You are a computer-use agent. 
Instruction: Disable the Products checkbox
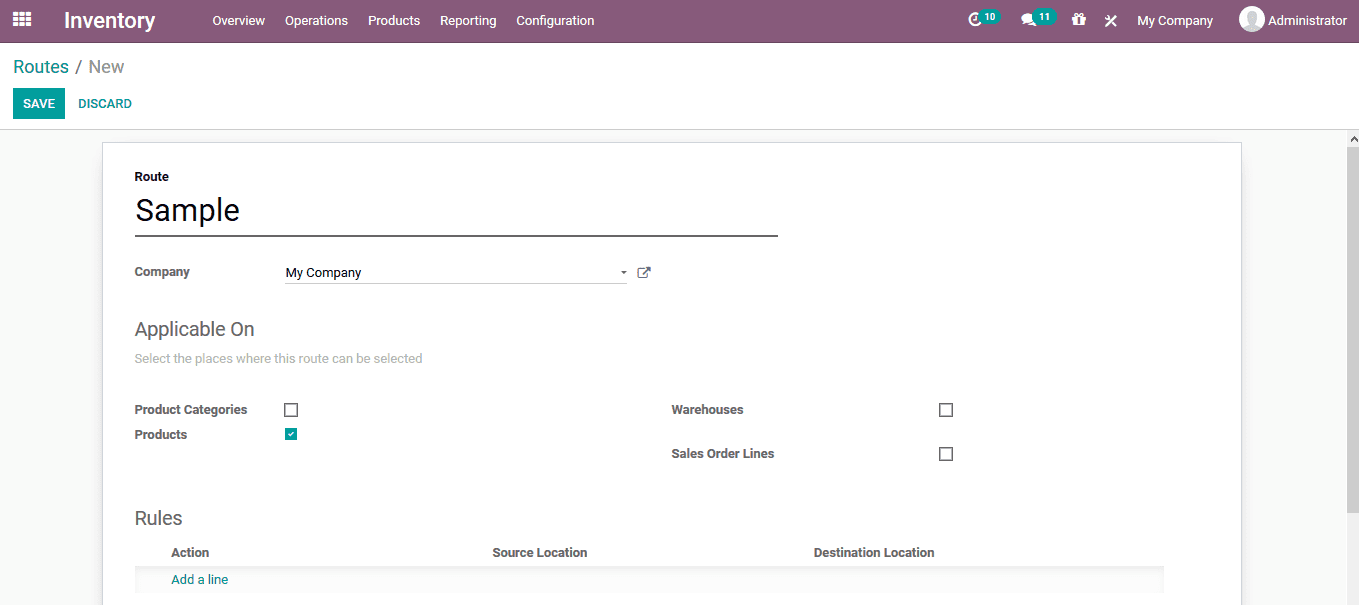tap(290, 433)
